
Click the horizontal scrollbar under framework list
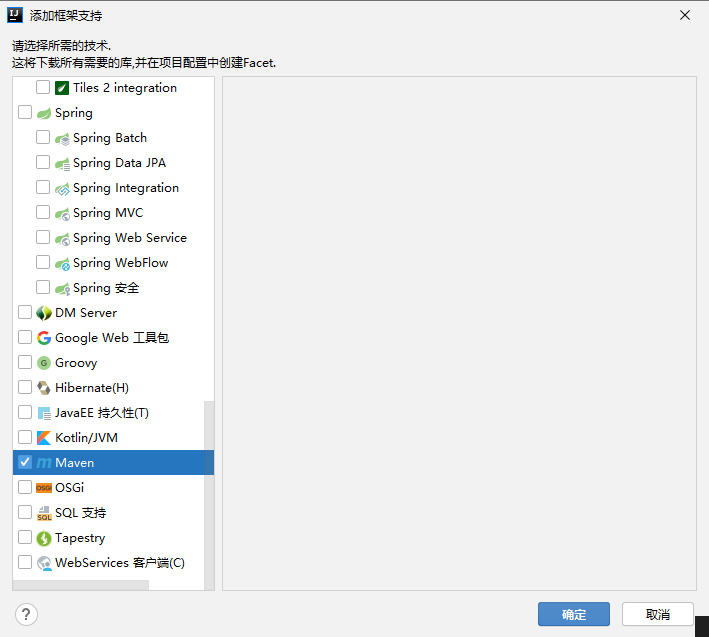click(x=81, y=585)
